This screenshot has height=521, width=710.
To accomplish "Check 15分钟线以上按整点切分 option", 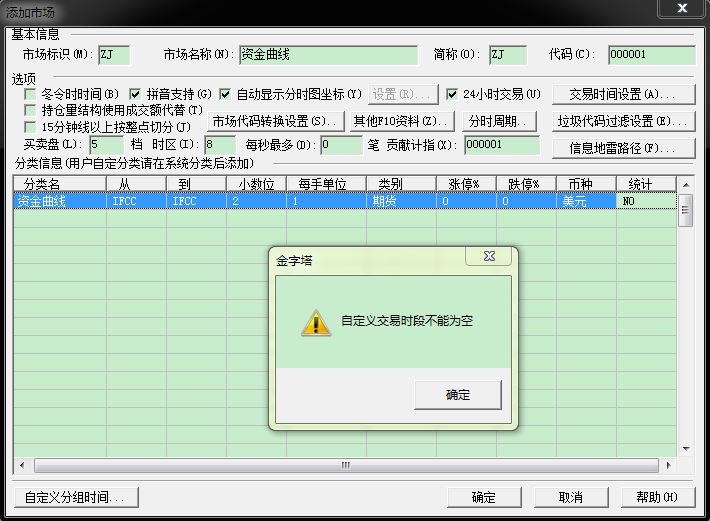I will point(30,127).
